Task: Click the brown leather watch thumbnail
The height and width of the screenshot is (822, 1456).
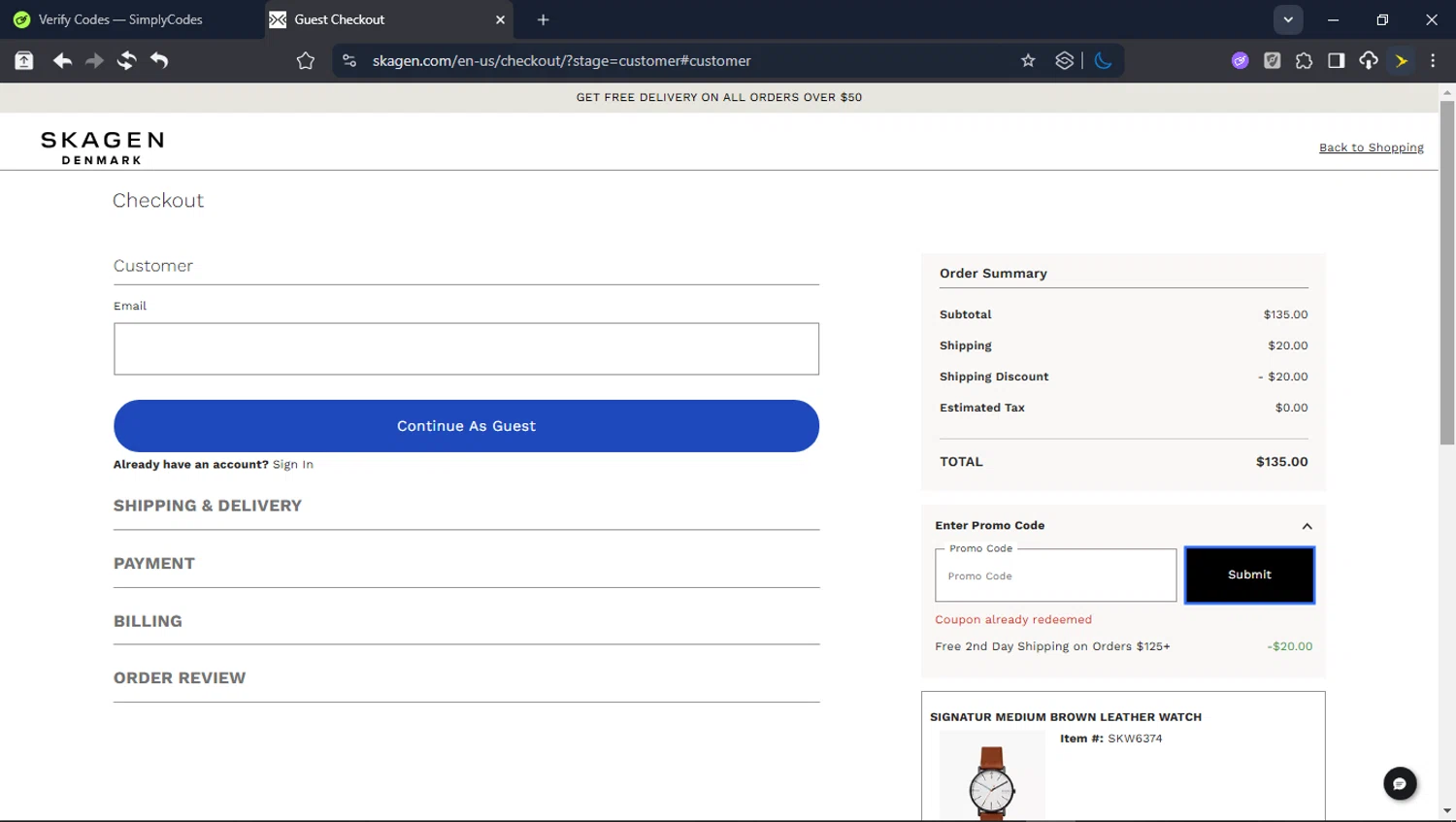Action: click(992, 775)
